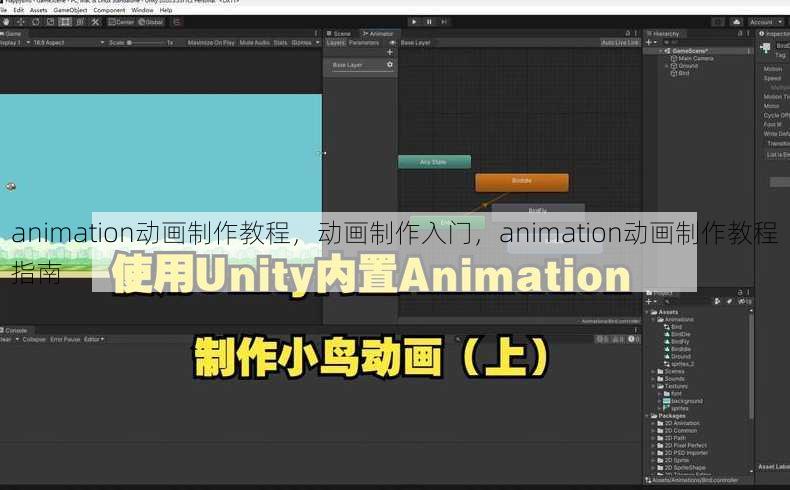Open the Window menu
This screenshot has height=490, width=790.
142,10
